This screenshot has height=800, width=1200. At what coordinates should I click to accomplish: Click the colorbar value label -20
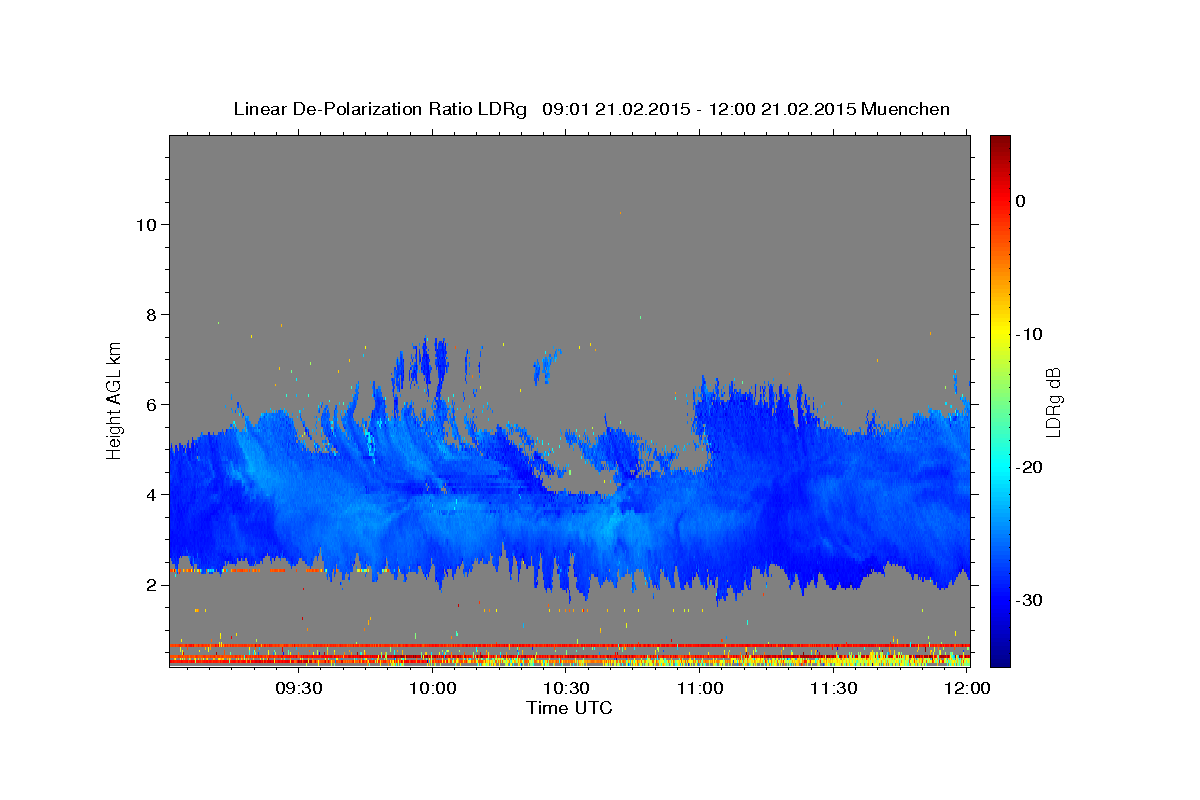pos(1029,467)
